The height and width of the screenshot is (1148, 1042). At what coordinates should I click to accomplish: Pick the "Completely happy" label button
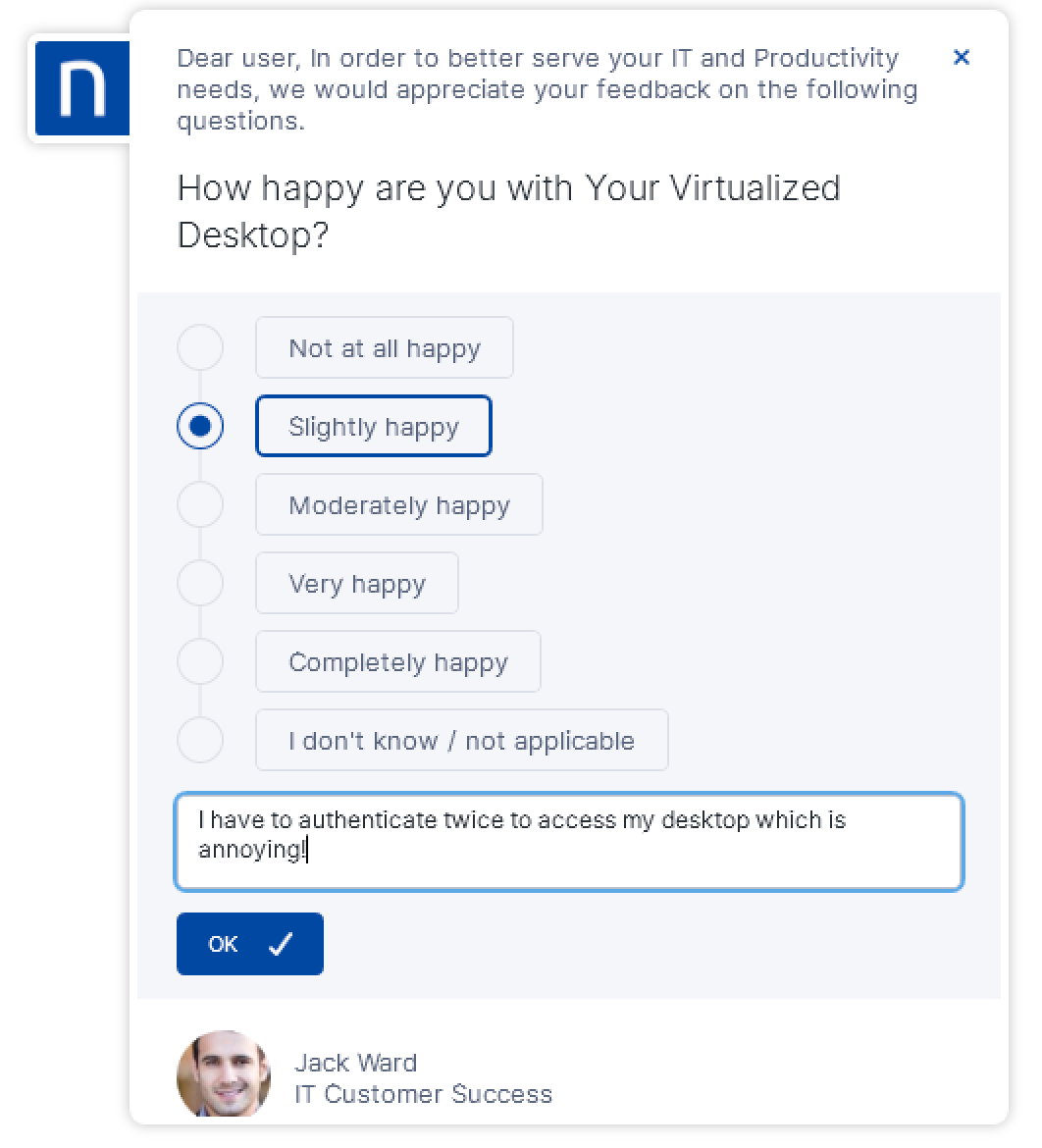[397, 661]
